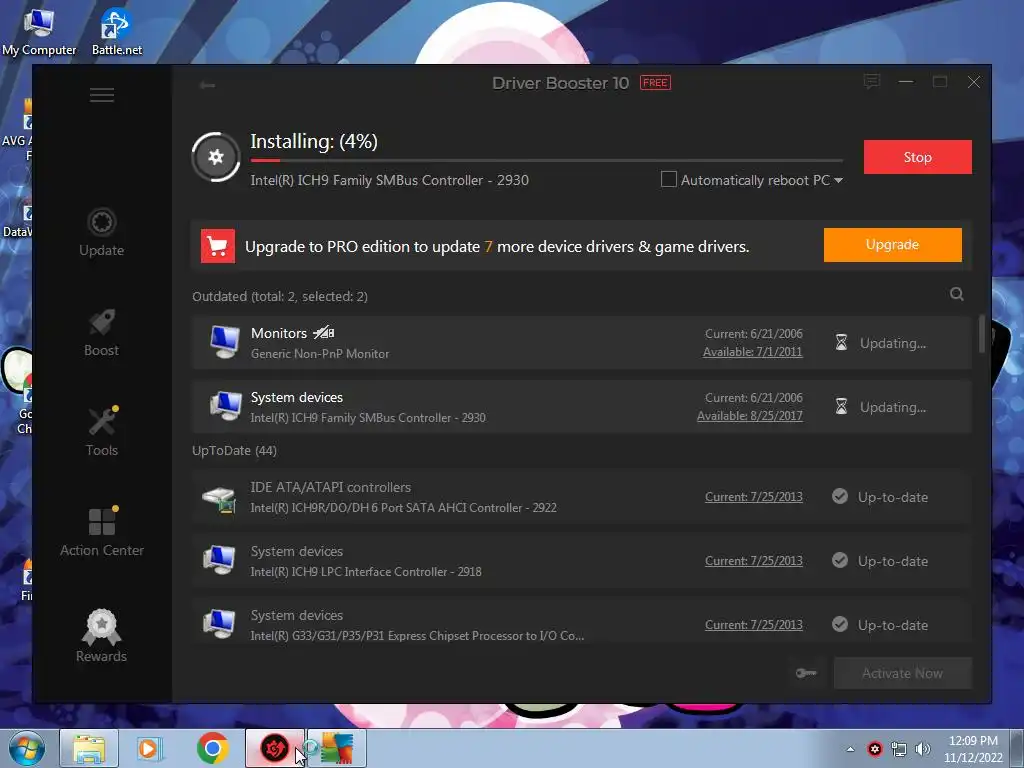Select 'Outdated (total: 2, selected: 2)' heading
The height and width of the screenshot is (768, 1024).
coord(280,296)
